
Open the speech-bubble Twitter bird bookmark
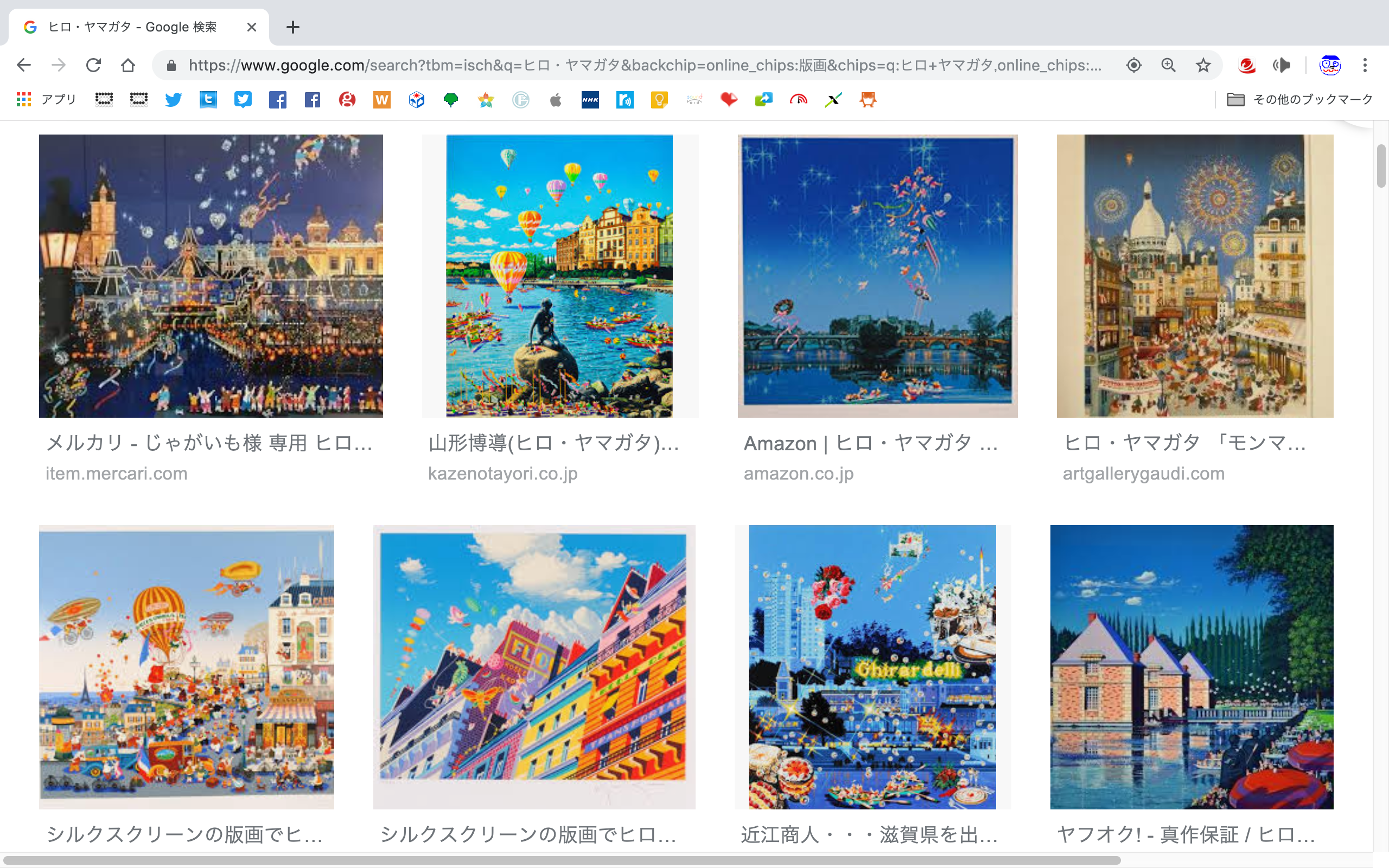[243, 100]
